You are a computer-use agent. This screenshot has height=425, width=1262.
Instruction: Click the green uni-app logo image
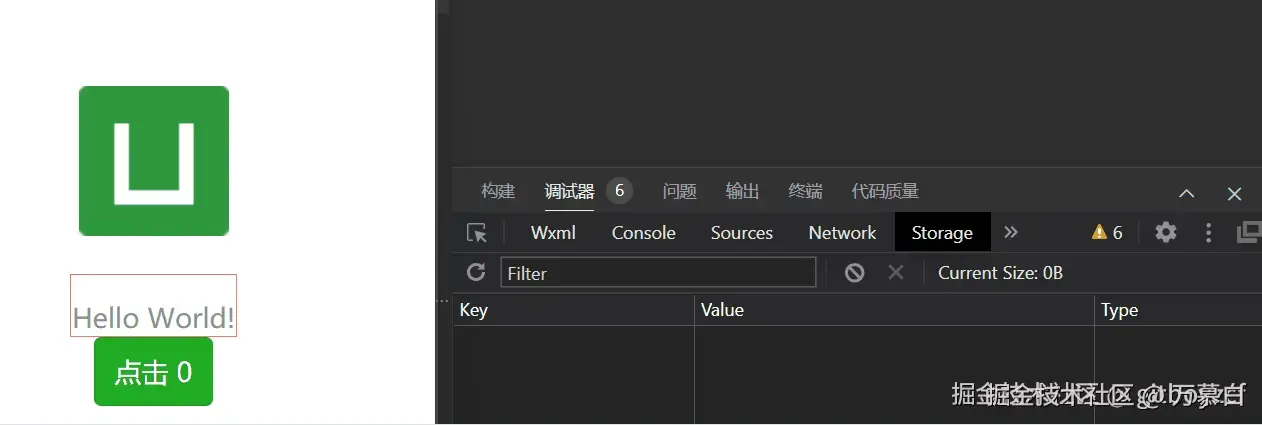154,161
